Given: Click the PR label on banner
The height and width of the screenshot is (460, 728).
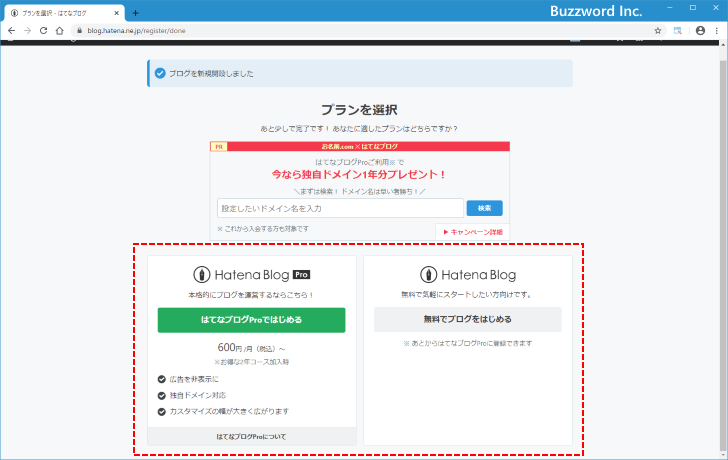Looking at the screenshot, I should coord(219,147).
